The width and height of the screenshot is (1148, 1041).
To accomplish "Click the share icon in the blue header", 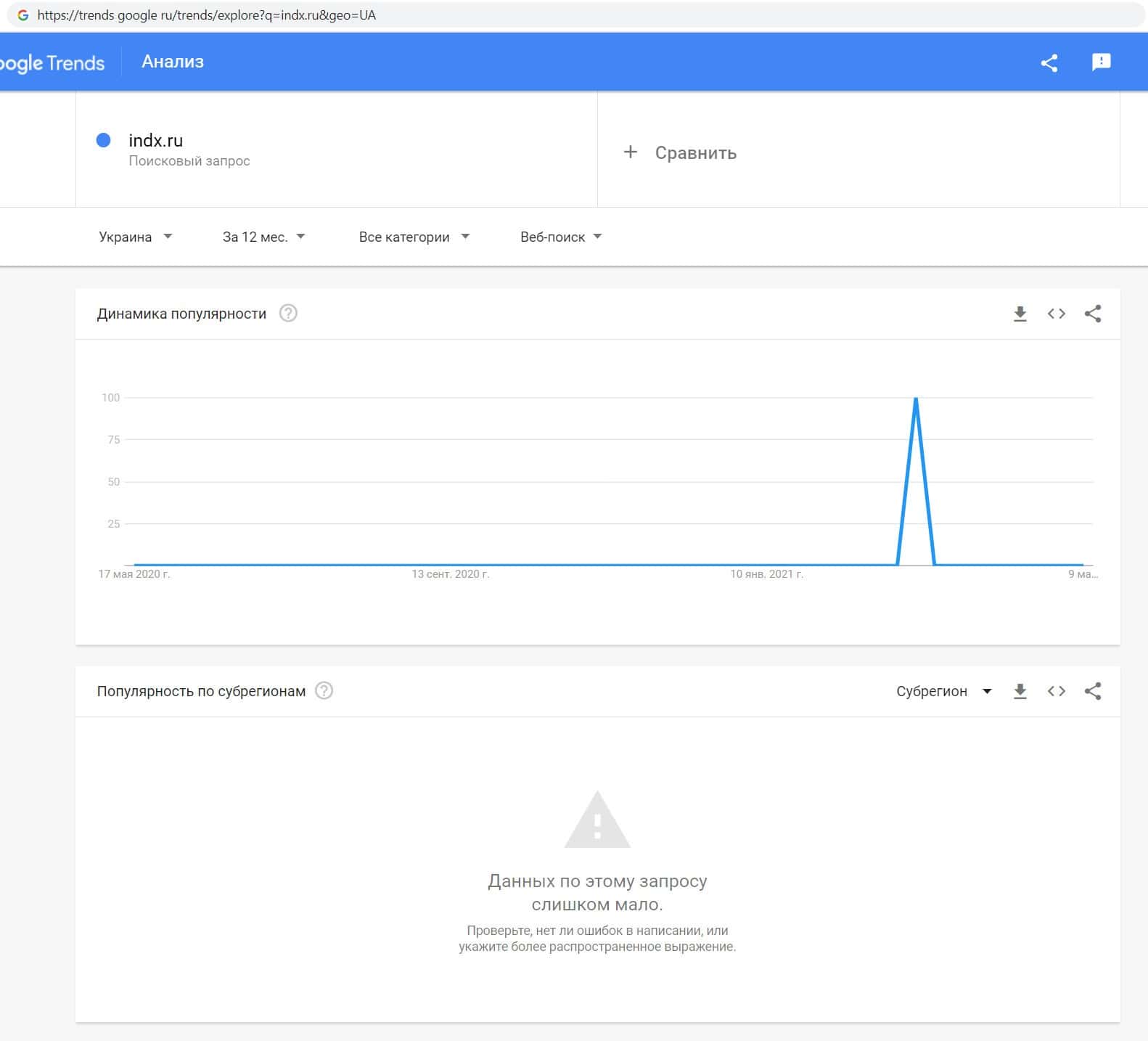I will [x=1049, y=62].
